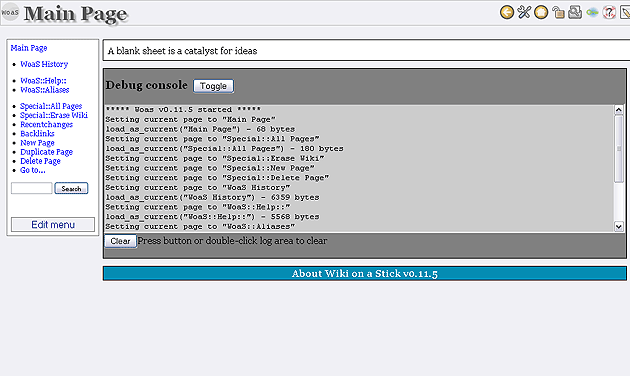Click the pencil edit page icon

click(x=625, y=12)
